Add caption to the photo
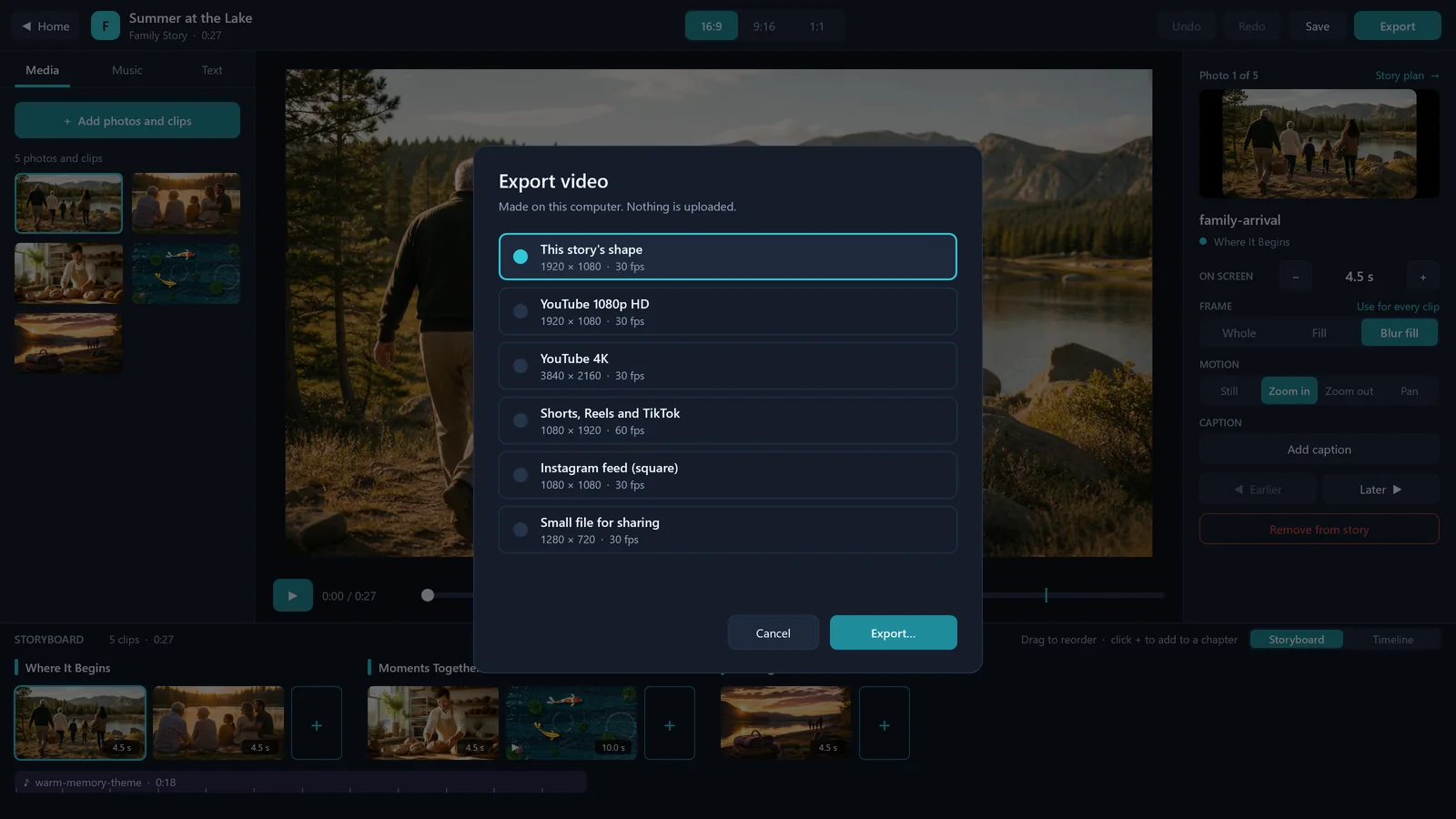Viewport: 1456px width, 819px height. 1319,450
